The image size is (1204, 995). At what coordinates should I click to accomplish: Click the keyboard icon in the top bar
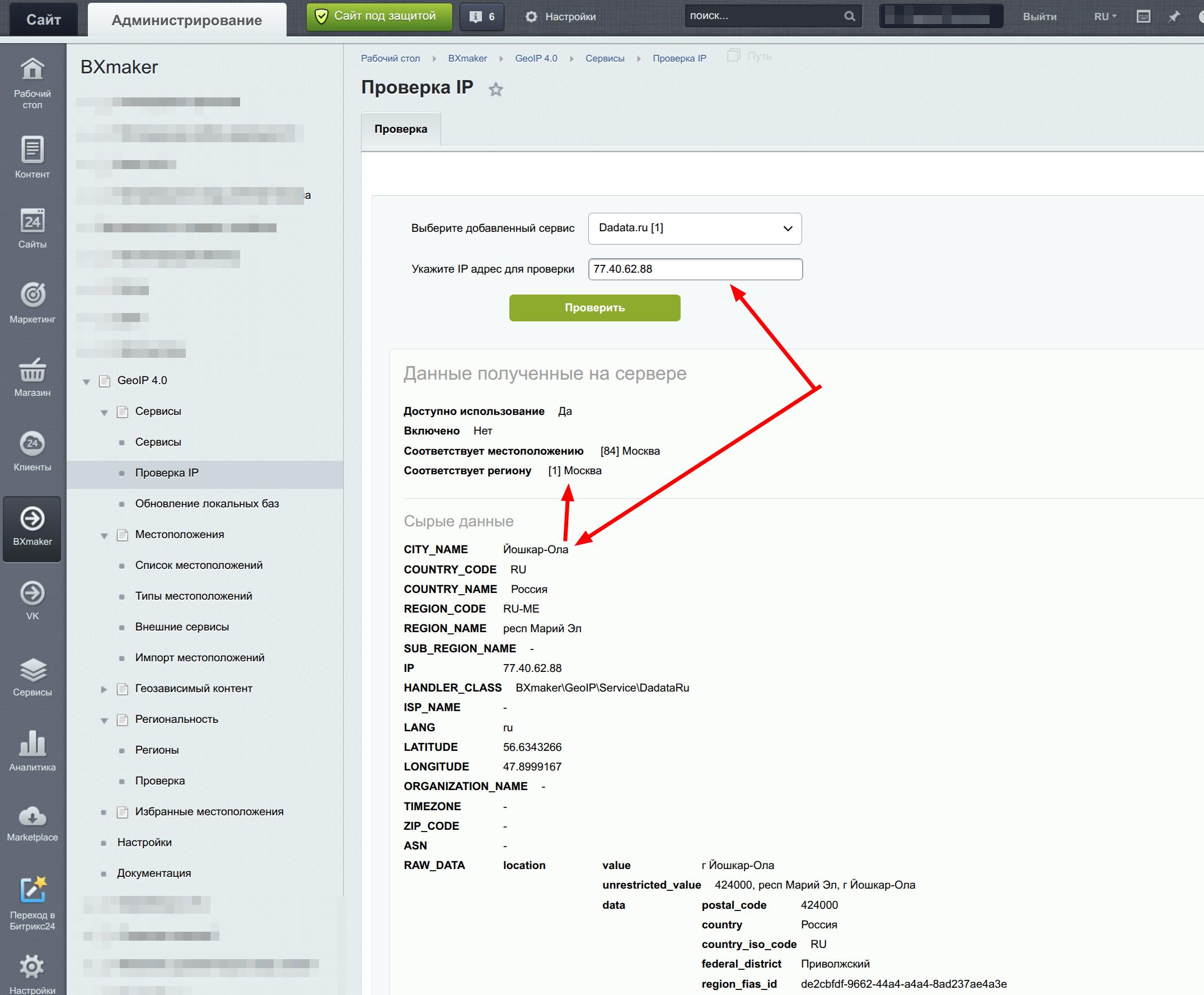[x=1143, y=17]
